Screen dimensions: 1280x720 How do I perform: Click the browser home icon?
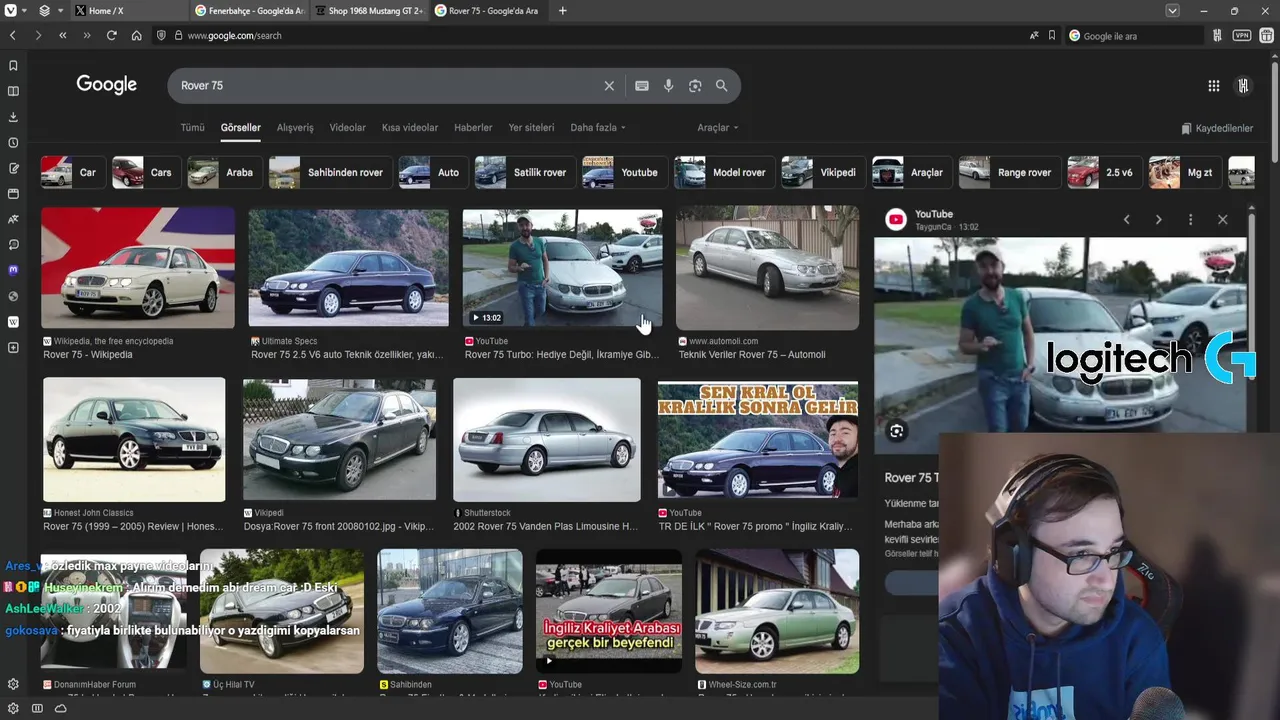[x=136, y=35]
